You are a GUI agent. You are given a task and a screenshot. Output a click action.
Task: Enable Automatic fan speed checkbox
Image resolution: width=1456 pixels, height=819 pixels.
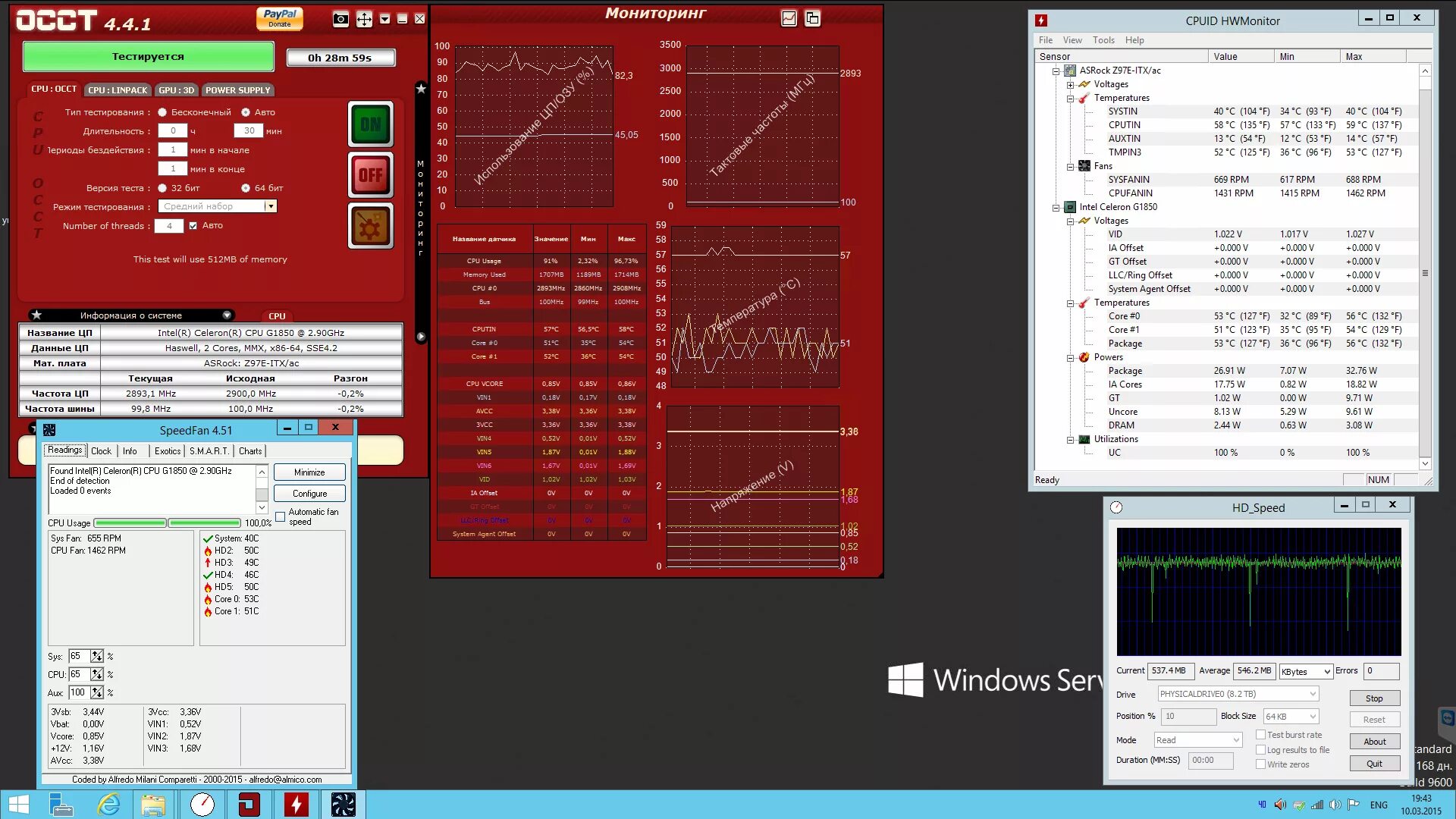pyautogui.click(x=281, y=516)
